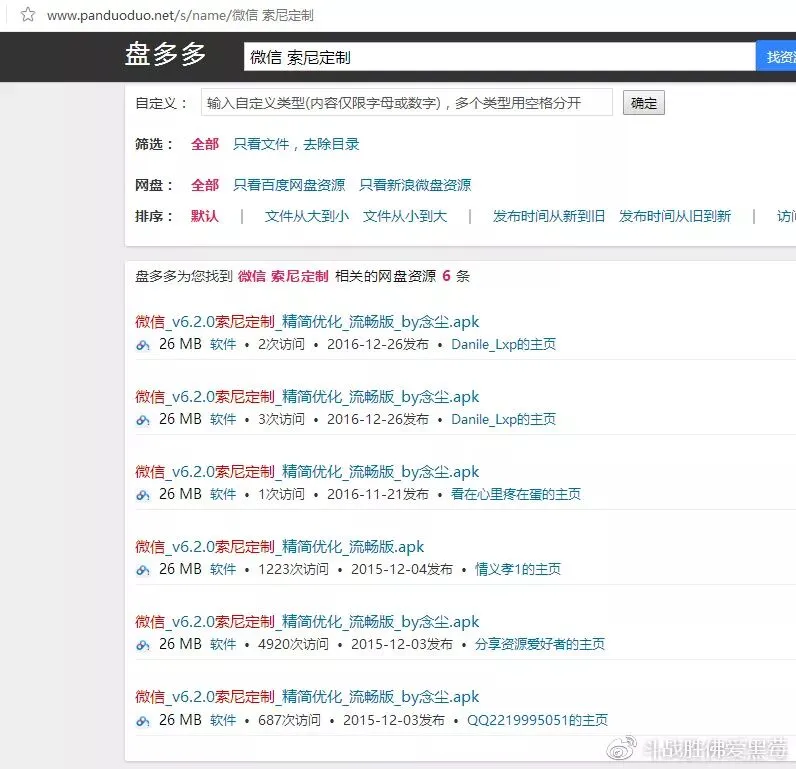Sort by 发布时间从旧到新
796x769 pixels.
point(675,216)
